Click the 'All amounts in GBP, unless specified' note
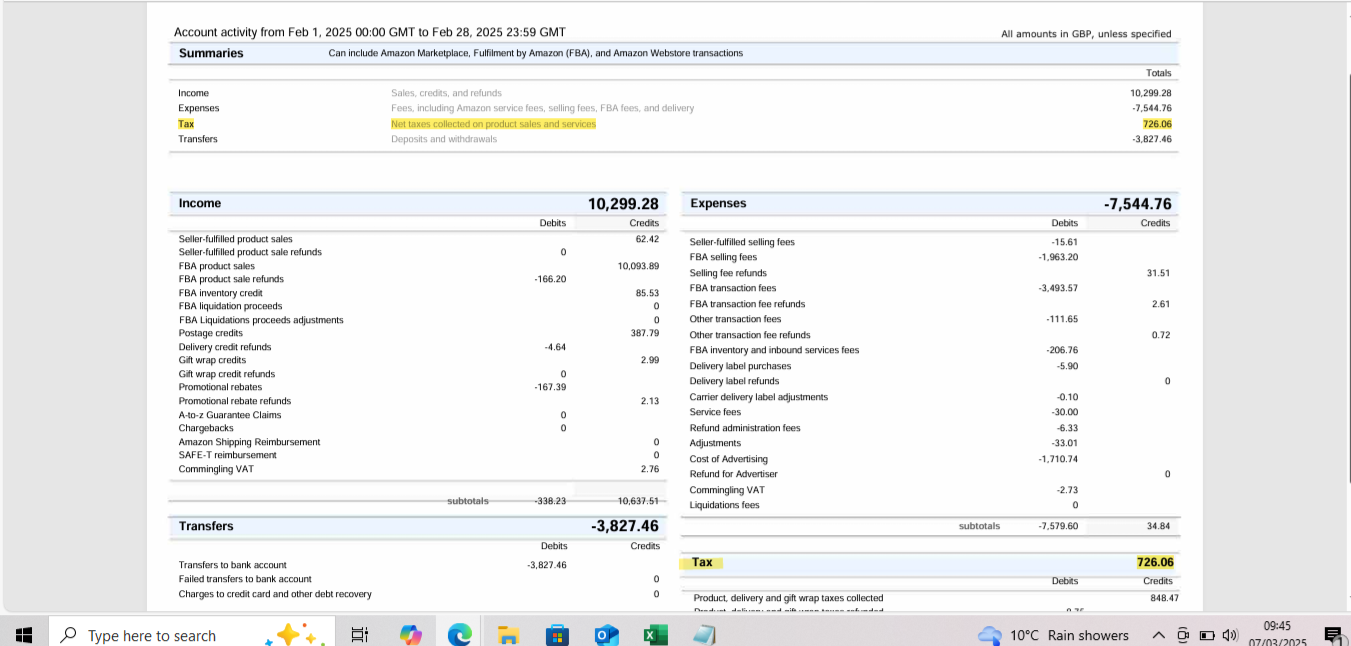The image size is (1351, 646). [1086, 34]
